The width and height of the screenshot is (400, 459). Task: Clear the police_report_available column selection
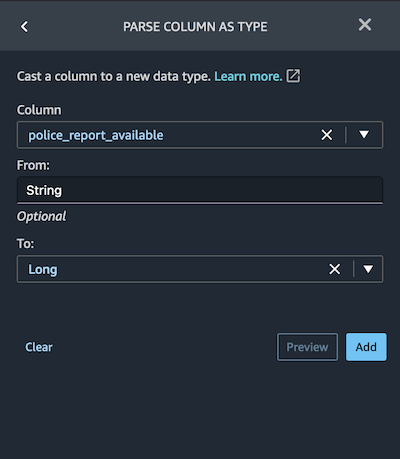[327, 135]
